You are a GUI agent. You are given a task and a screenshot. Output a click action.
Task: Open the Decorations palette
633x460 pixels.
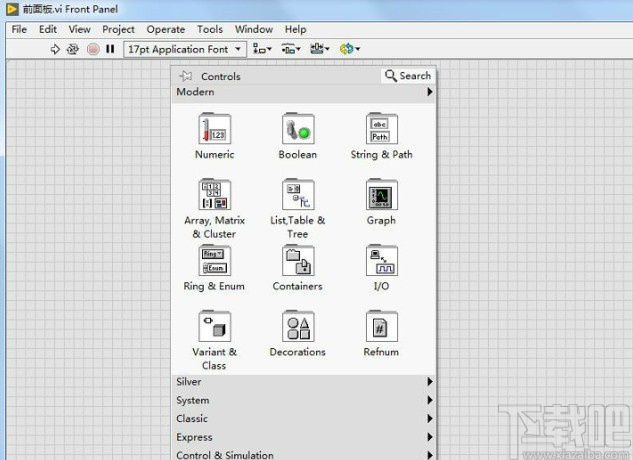click(x=298, y=334)
